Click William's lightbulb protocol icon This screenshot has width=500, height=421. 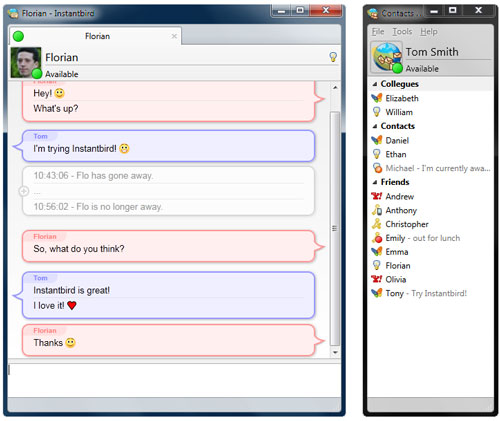point(377,112)
